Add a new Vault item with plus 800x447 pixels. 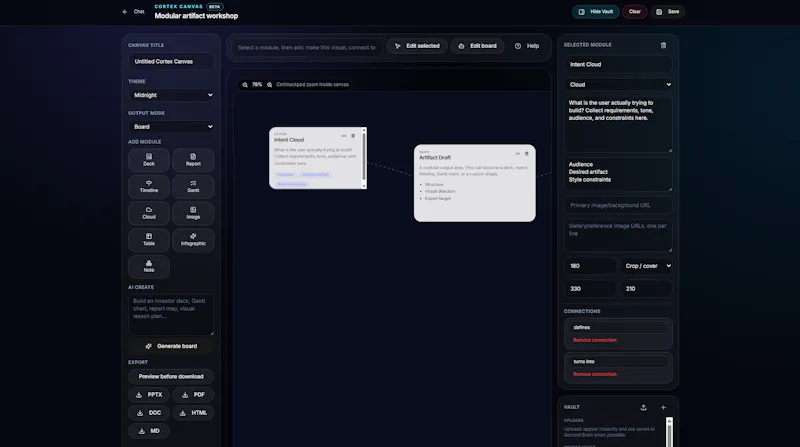[663, 407]
